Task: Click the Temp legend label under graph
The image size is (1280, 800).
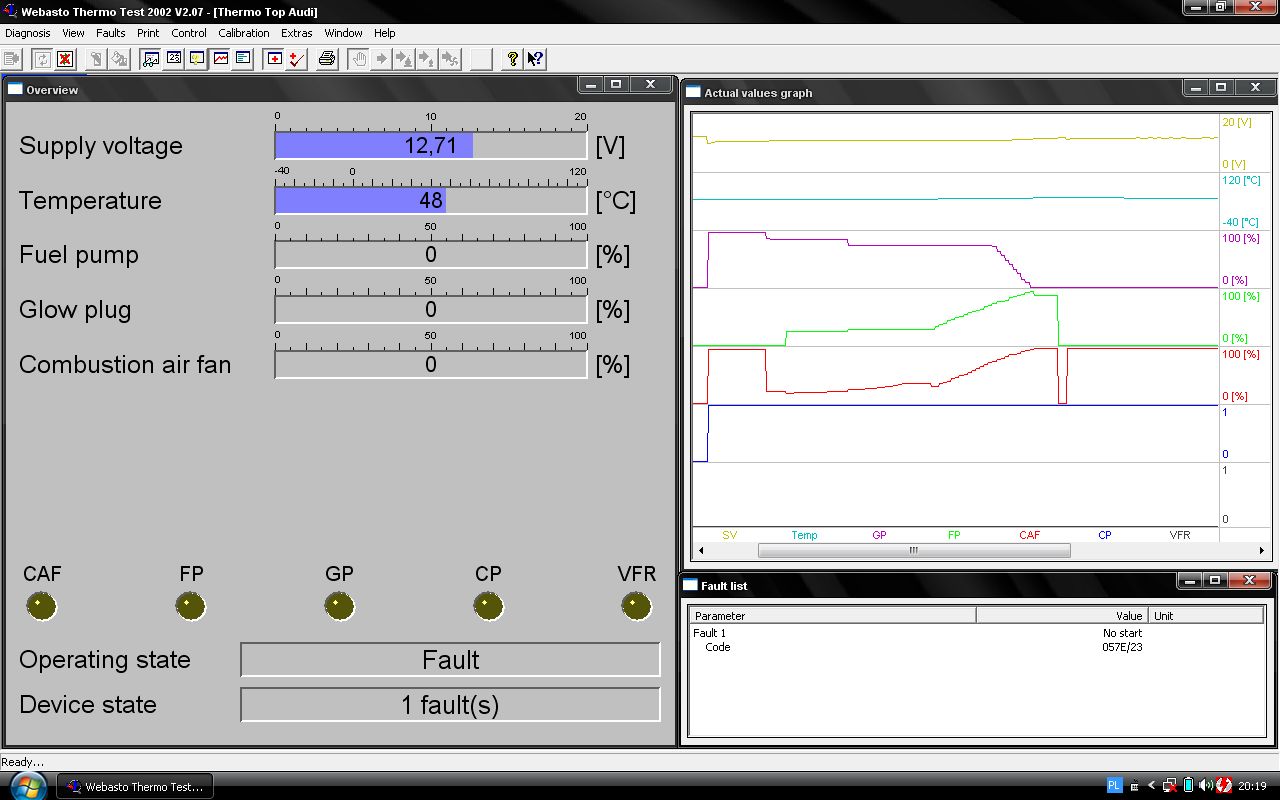Action: tap(804, 535)
